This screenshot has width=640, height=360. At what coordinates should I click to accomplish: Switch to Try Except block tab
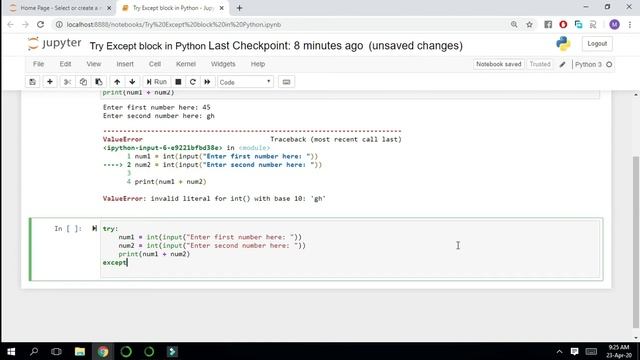point(173,8)
